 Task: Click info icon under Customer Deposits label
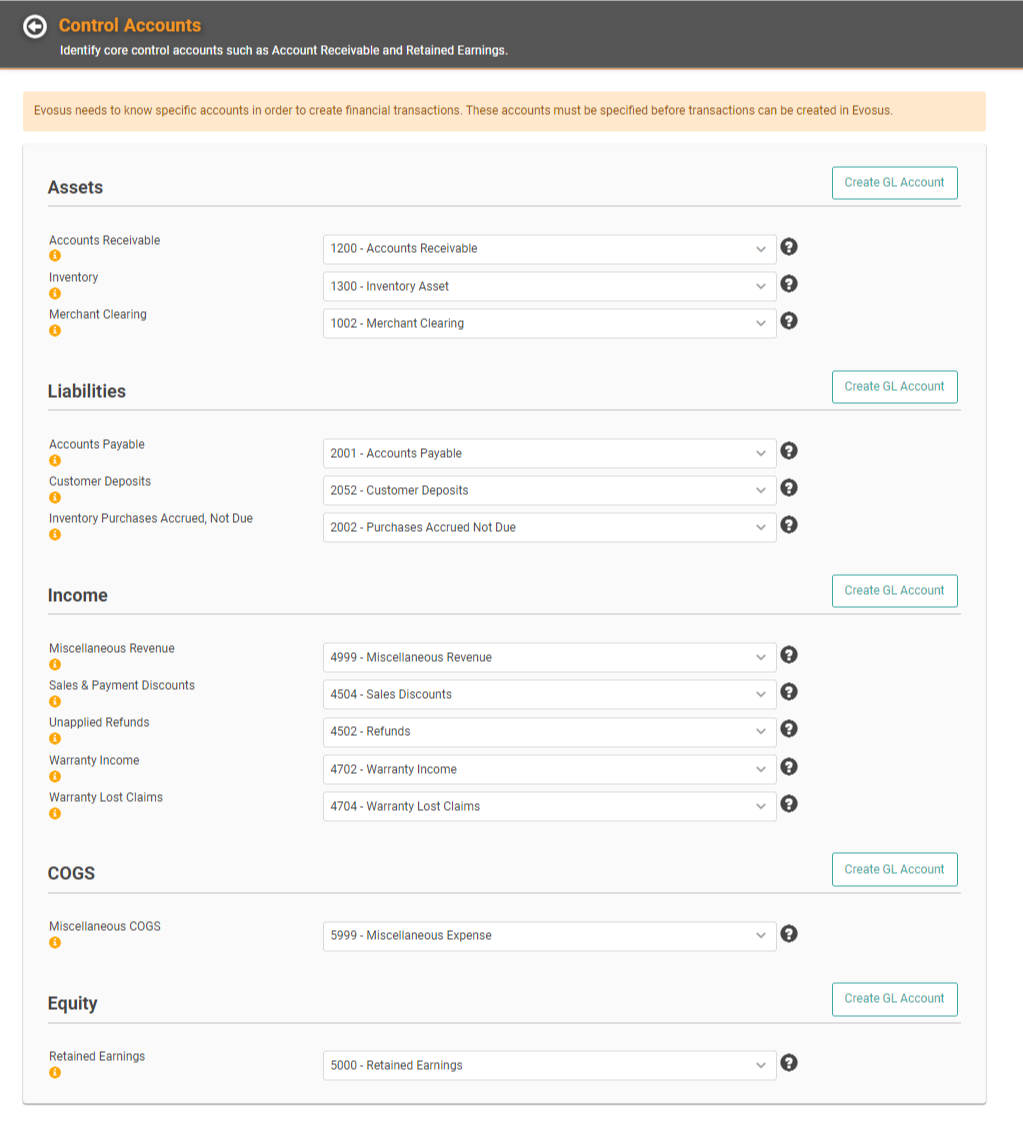pos(55,498)
